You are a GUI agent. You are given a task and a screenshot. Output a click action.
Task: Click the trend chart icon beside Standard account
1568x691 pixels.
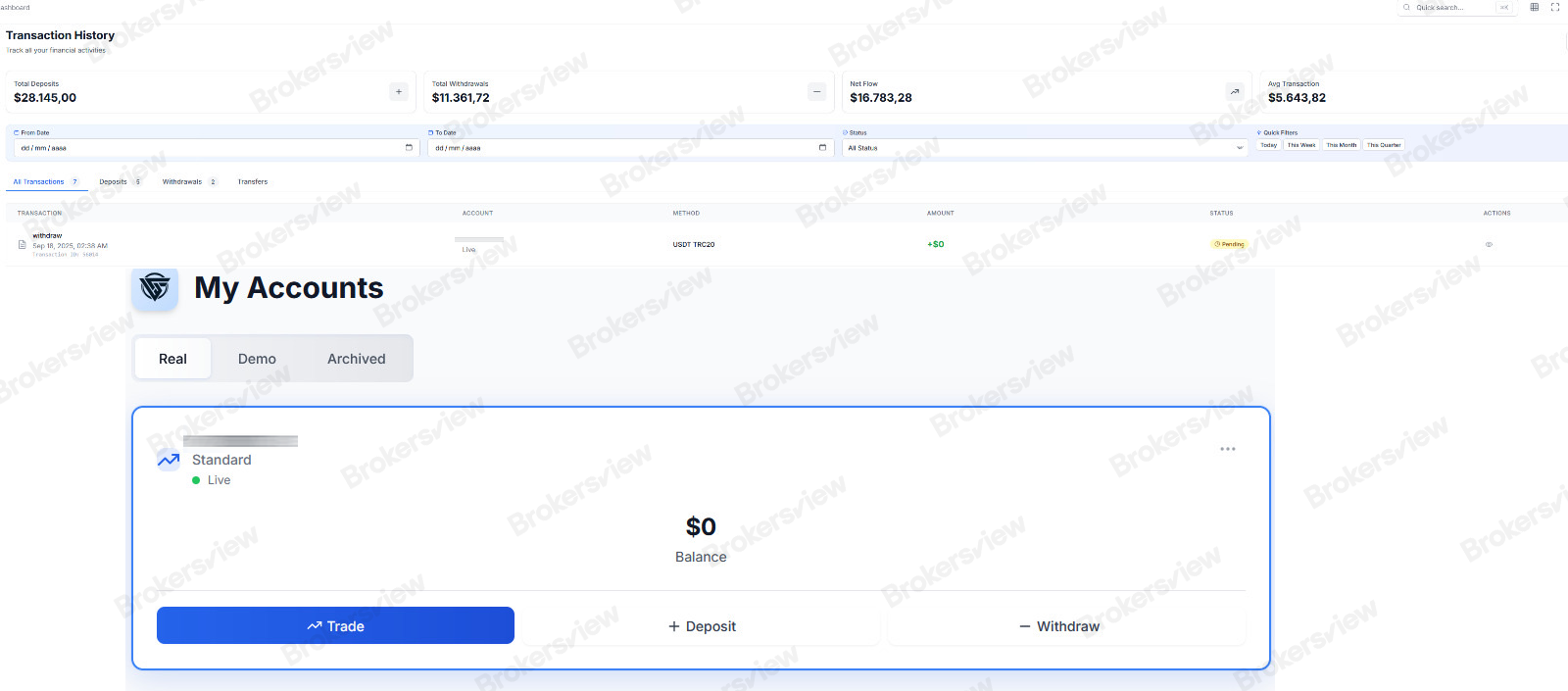click(x=169, y=460)
